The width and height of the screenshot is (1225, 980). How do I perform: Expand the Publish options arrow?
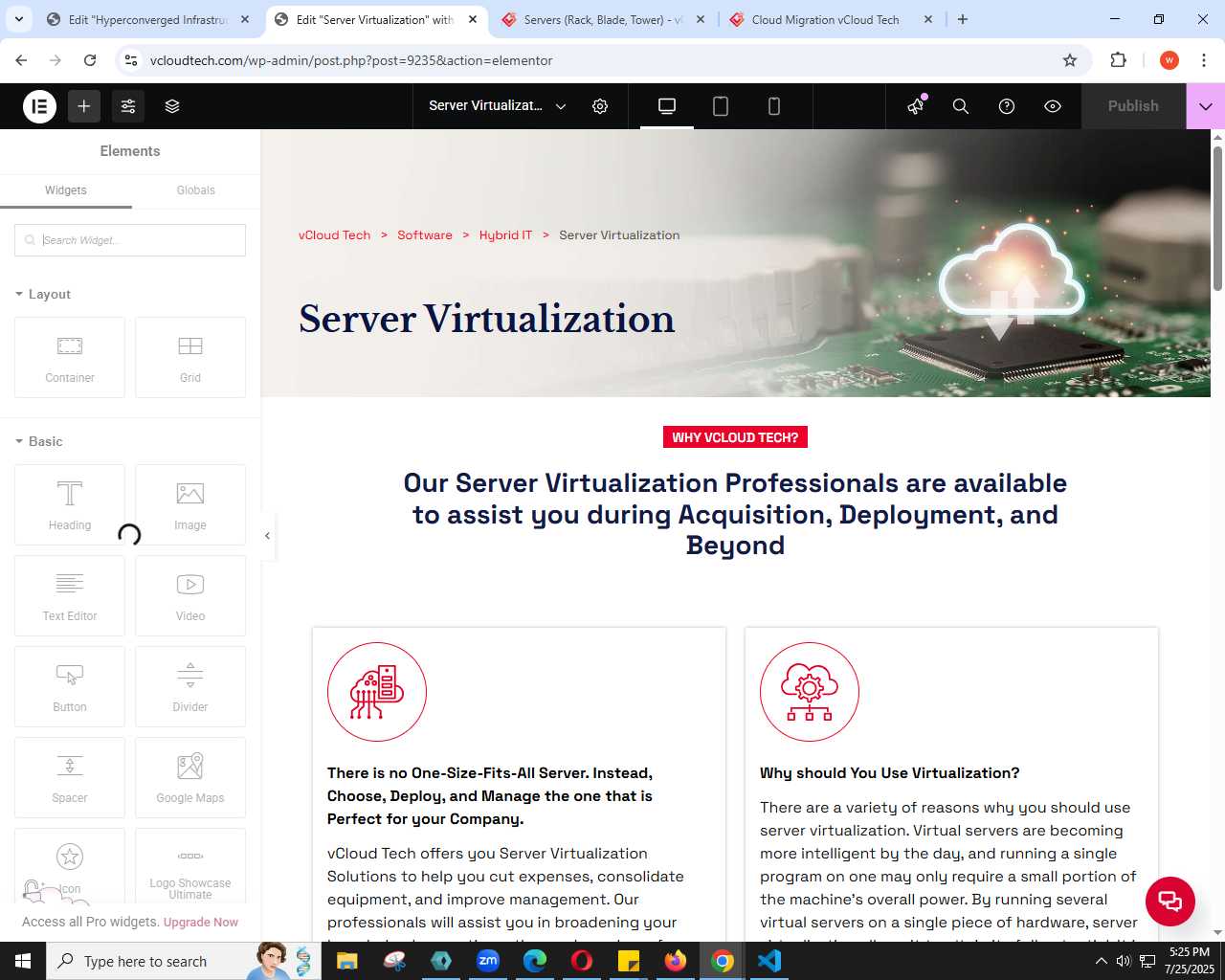coord(1206,106)
